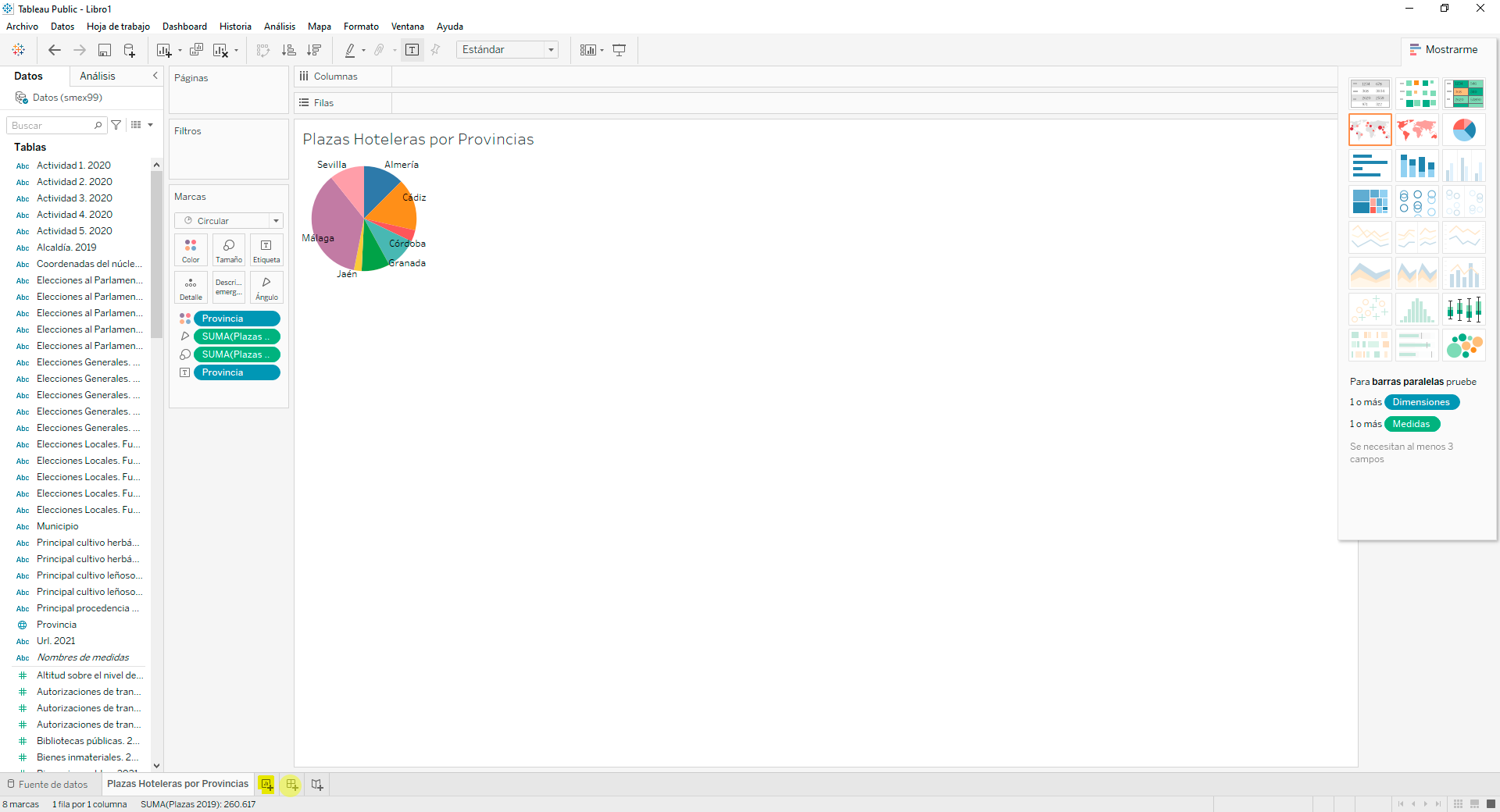This screenshot has width=1500, height=812.
Task: Open the Circular mark type dropdown
Action: point(275,220)
